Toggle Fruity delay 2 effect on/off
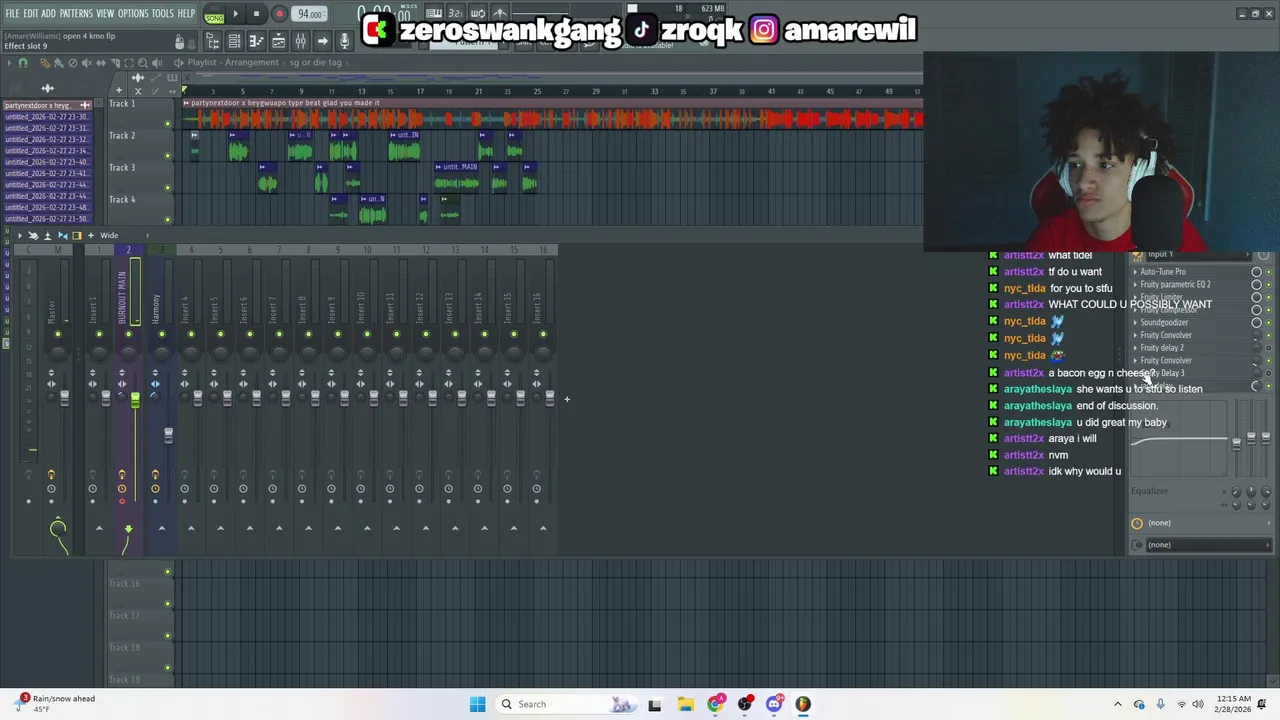Screen dimensions: 1280x720 tap(1269, 348)
